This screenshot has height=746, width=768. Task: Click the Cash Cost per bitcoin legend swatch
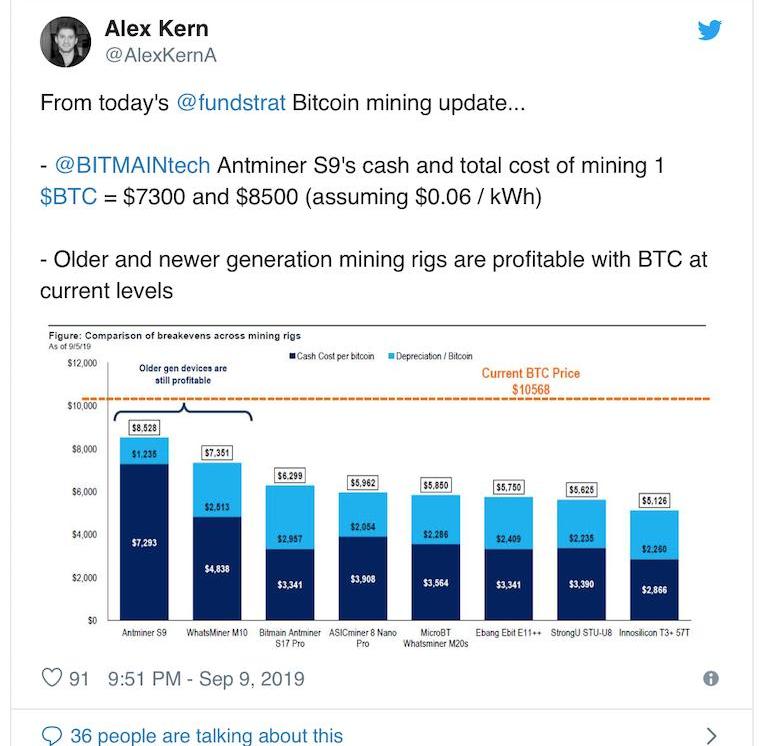tap(292, 357)
